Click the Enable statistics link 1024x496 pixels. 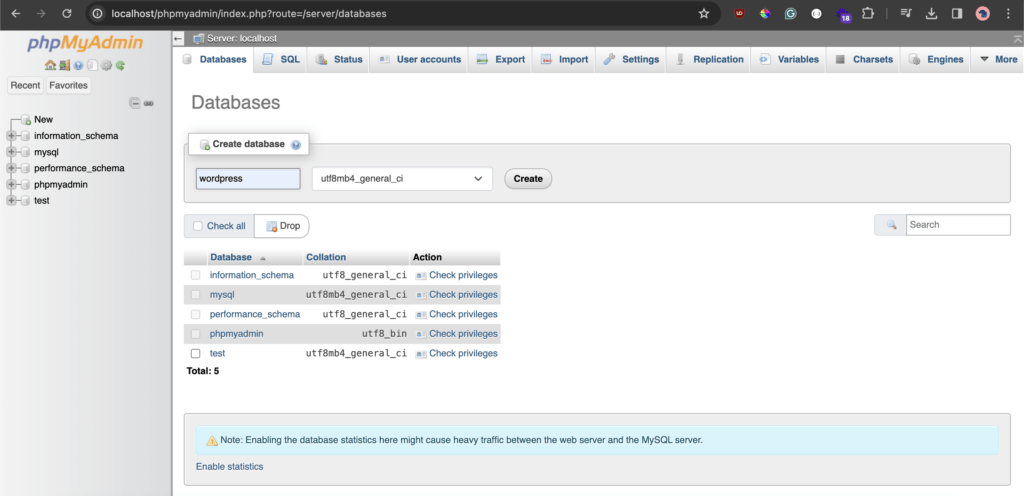[x=229, y=467]
